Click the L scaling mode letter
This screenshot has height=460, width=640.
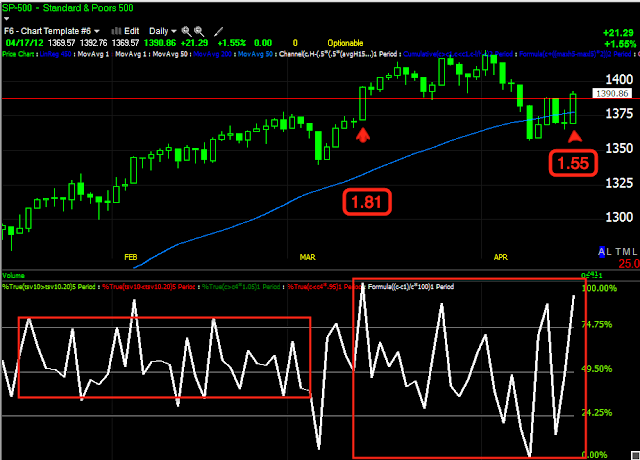[609, 252]
